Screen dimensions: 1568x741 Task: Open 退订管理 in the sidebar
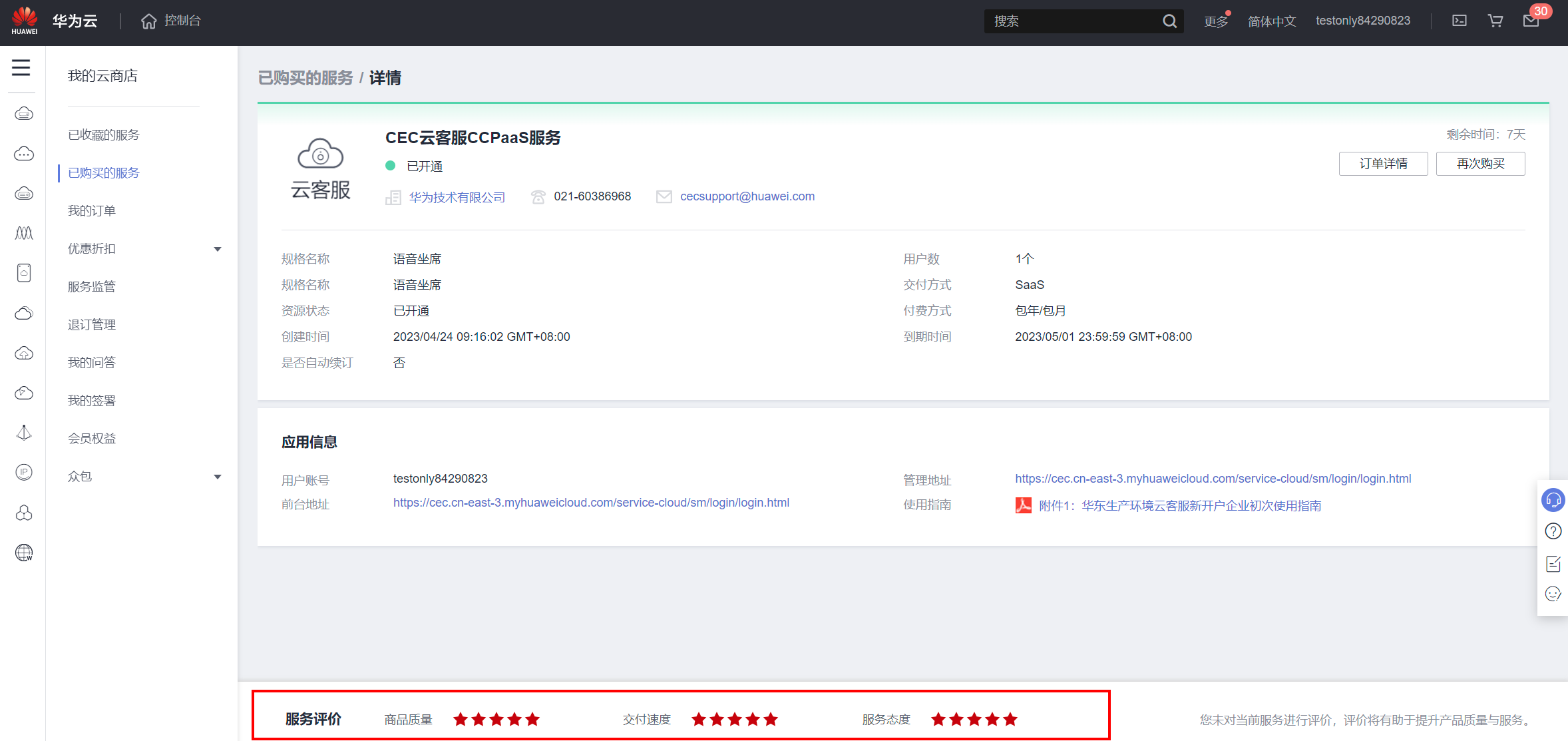(x=92, y=325)
